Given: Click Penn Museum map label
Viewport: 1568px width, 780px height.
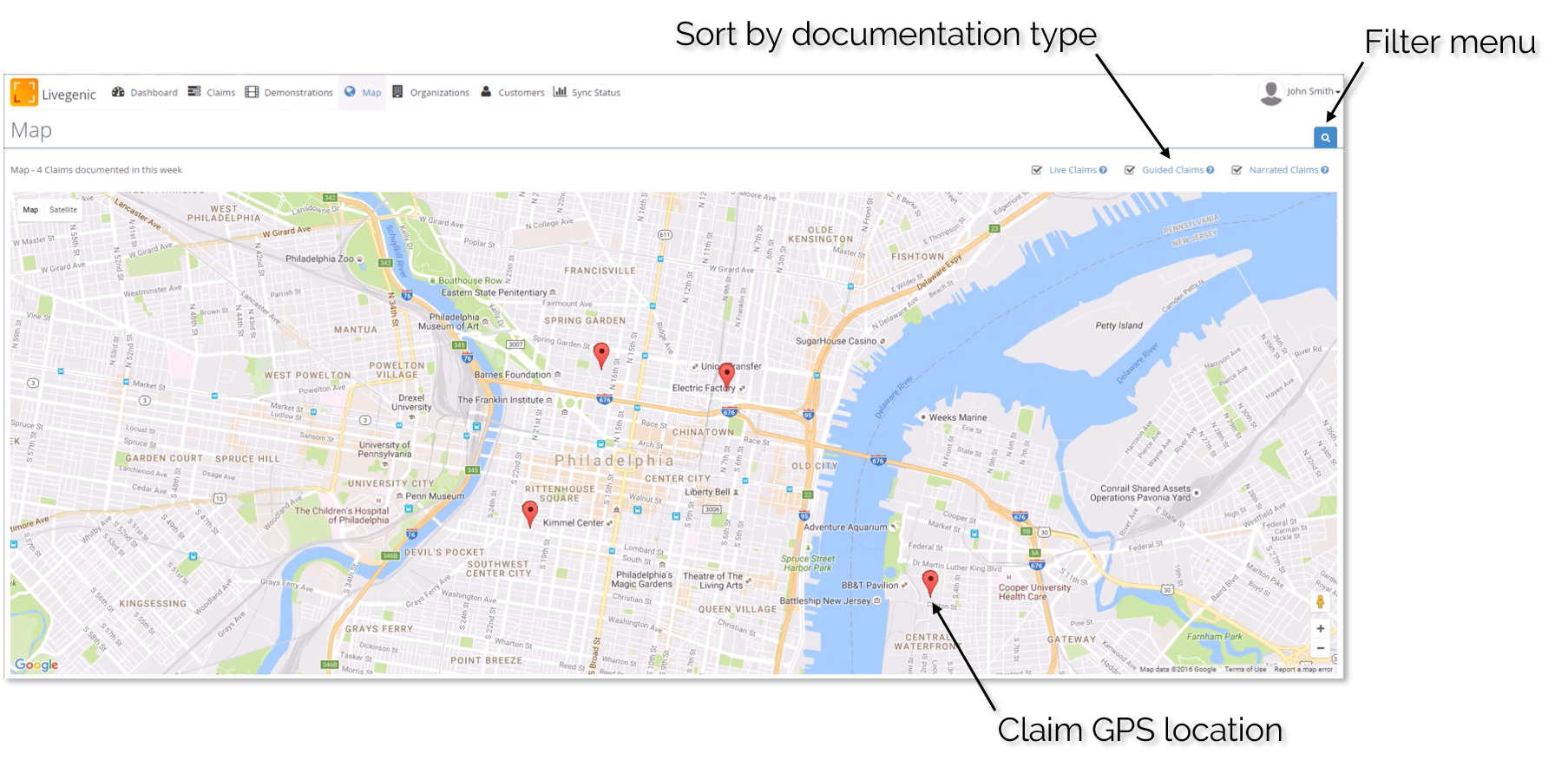Looking at the screenshot, I should click(435, 496).
